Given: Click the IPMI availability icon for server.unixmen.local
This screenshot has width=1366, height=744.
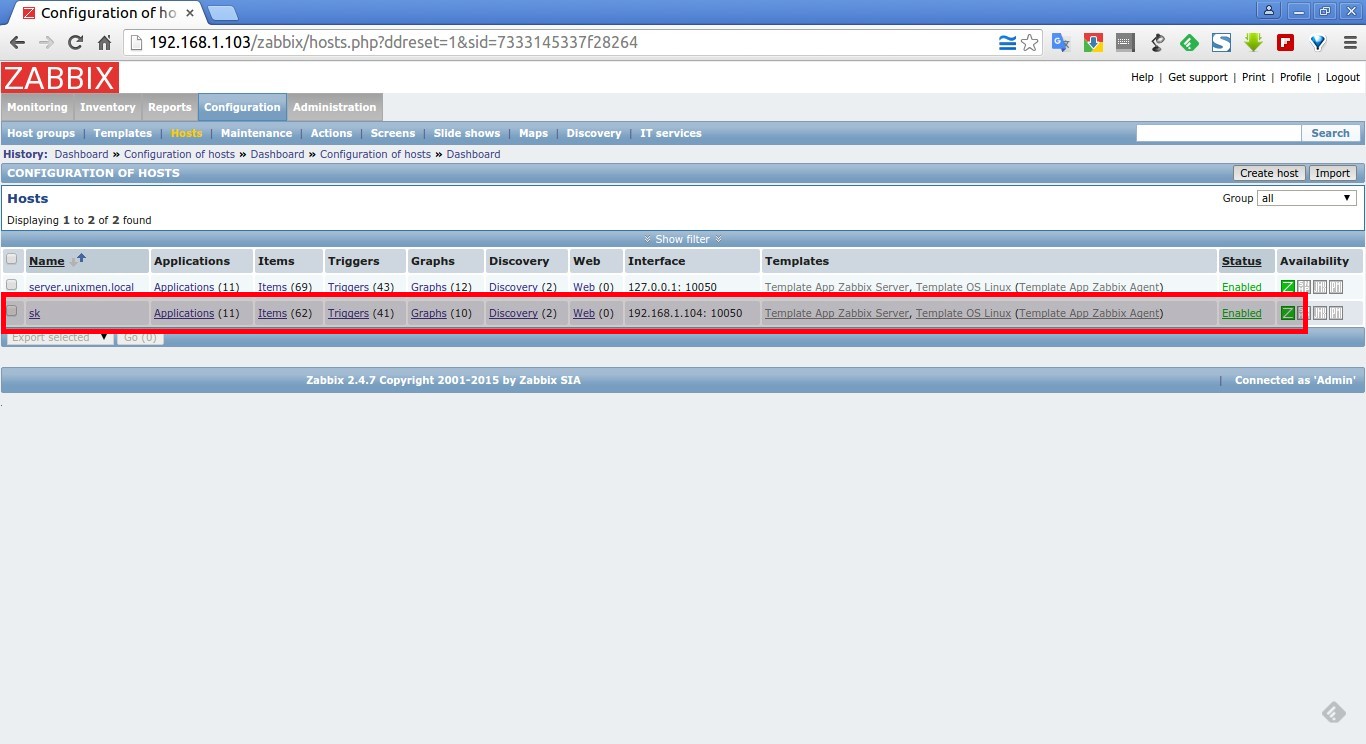Looking at the screenshot, I should tap(1335, 287).
